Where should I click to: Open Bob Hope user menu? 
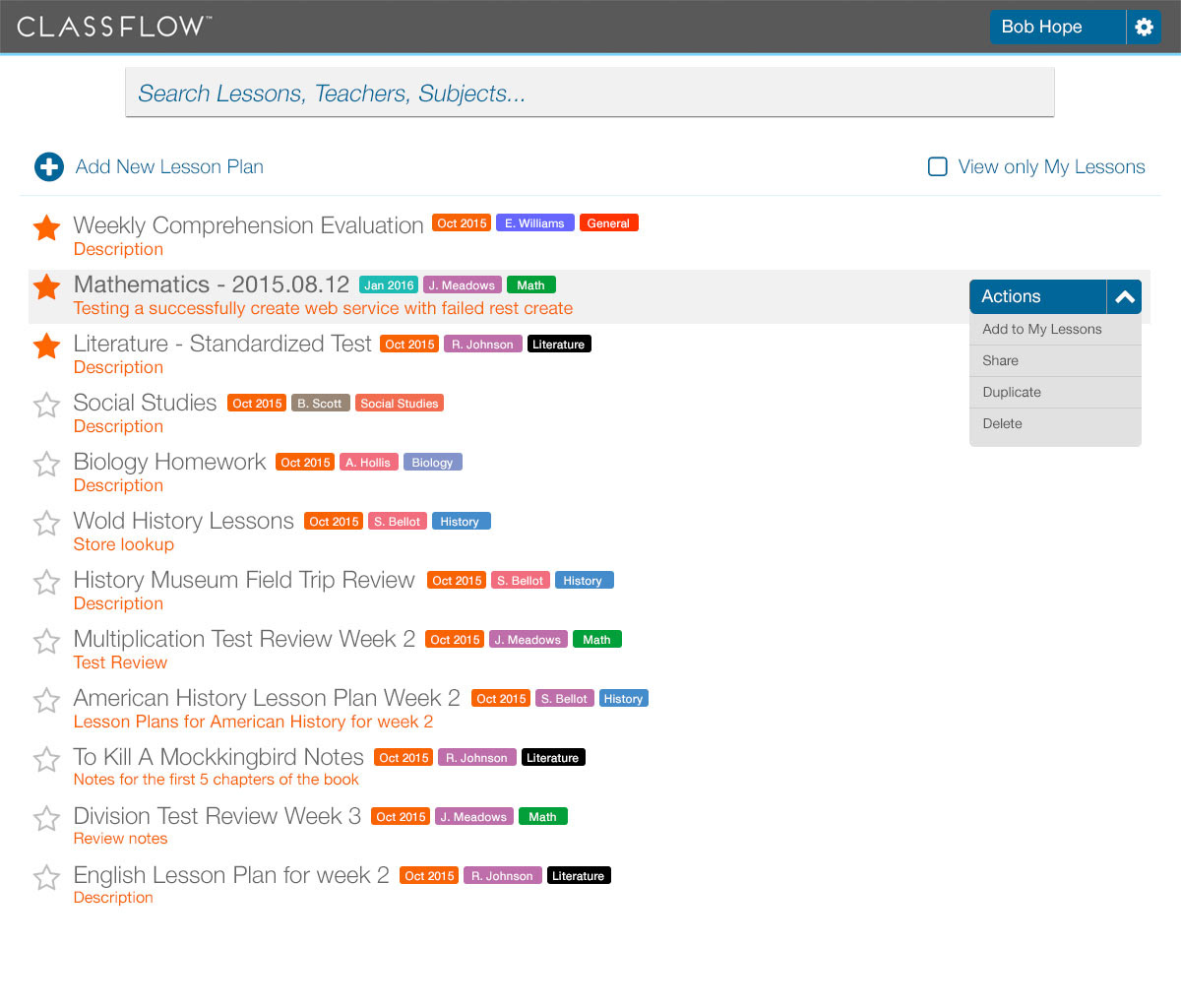click(x=1057, y=27)
